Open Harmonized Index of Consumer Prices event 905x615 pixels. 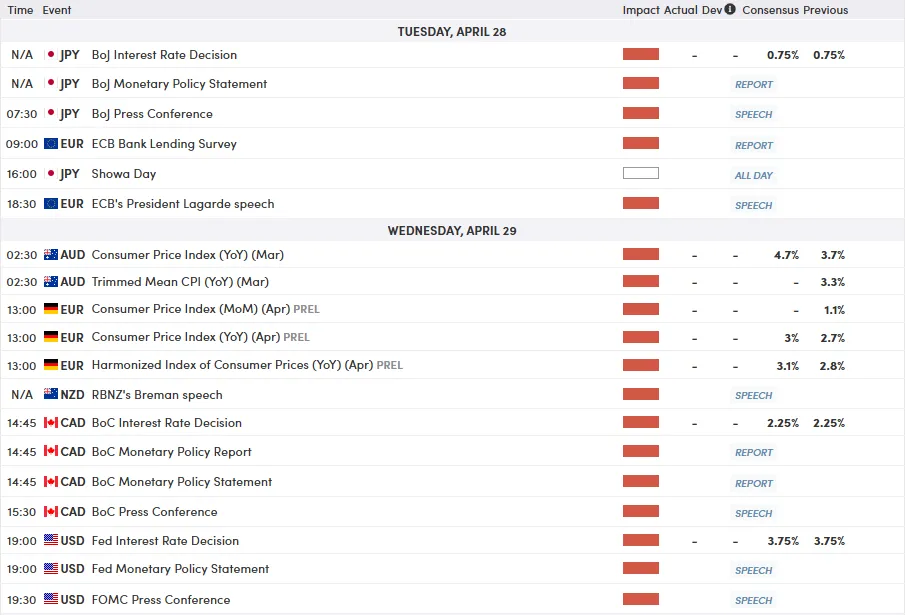coord(233,365)
